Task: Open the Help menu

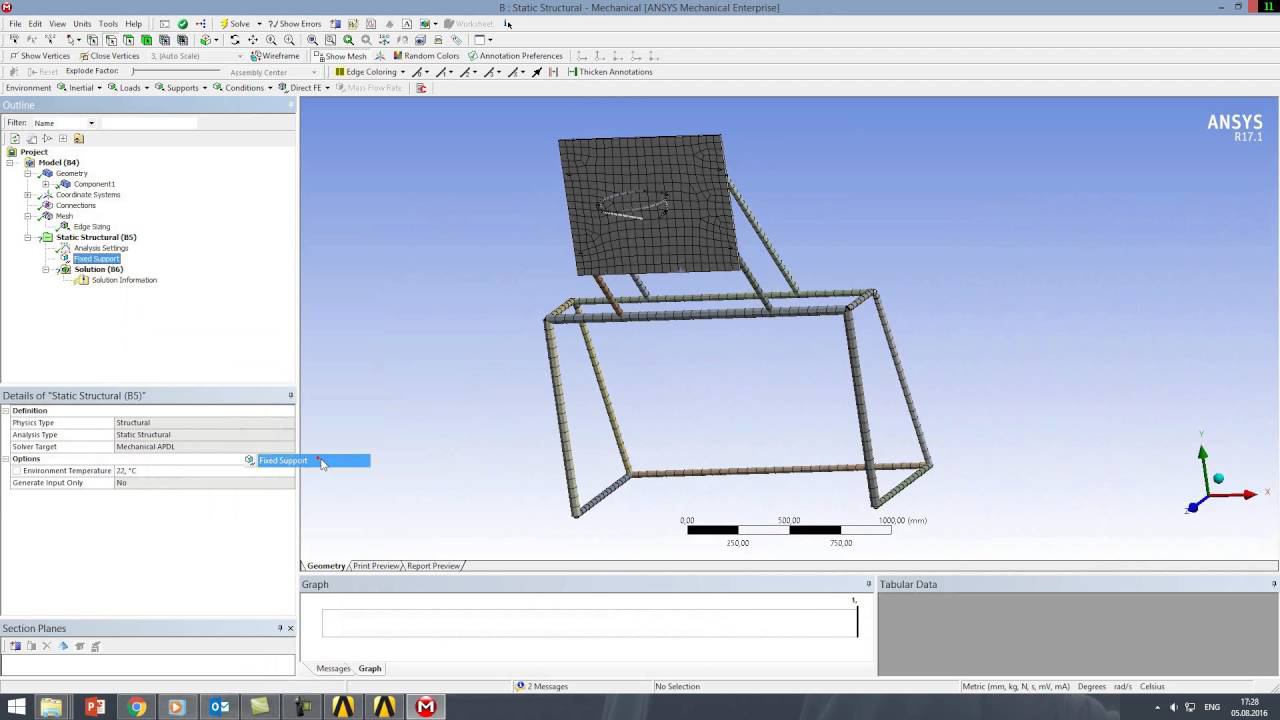Action: click(x=133, y=24)
